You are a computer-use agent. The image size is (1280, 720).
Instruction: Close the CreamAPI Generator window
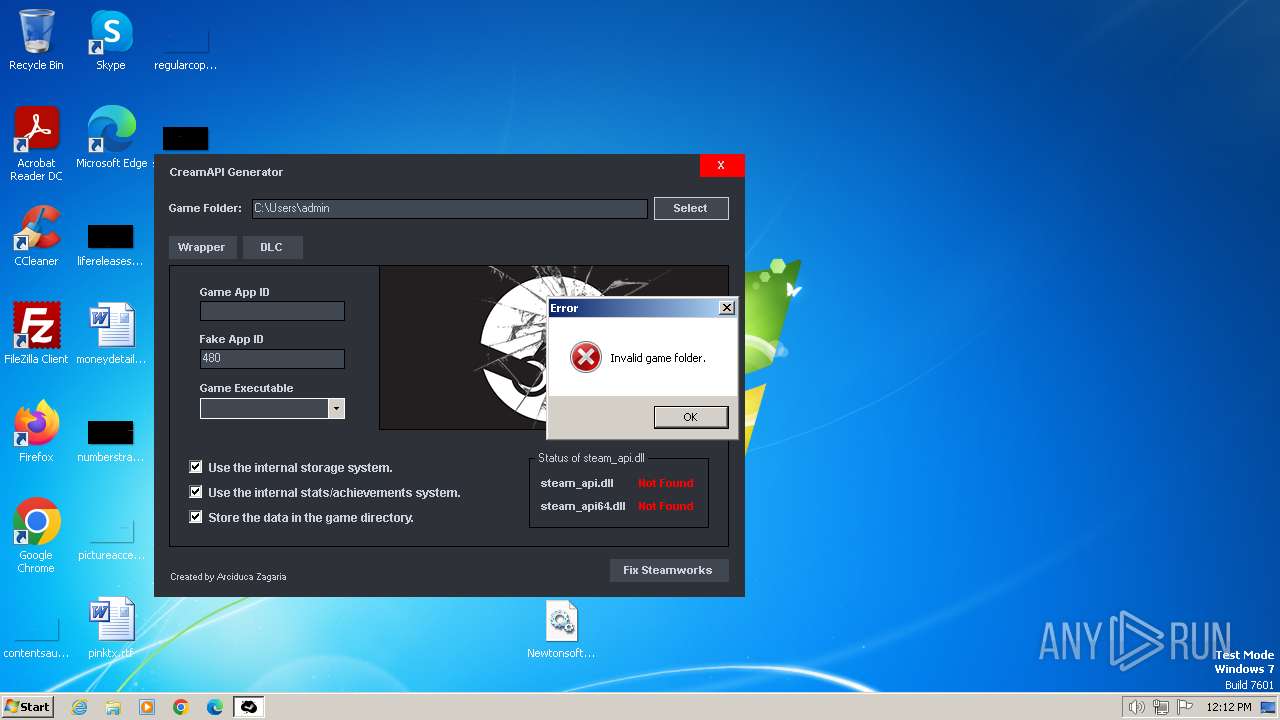click(x=721, y=165)
